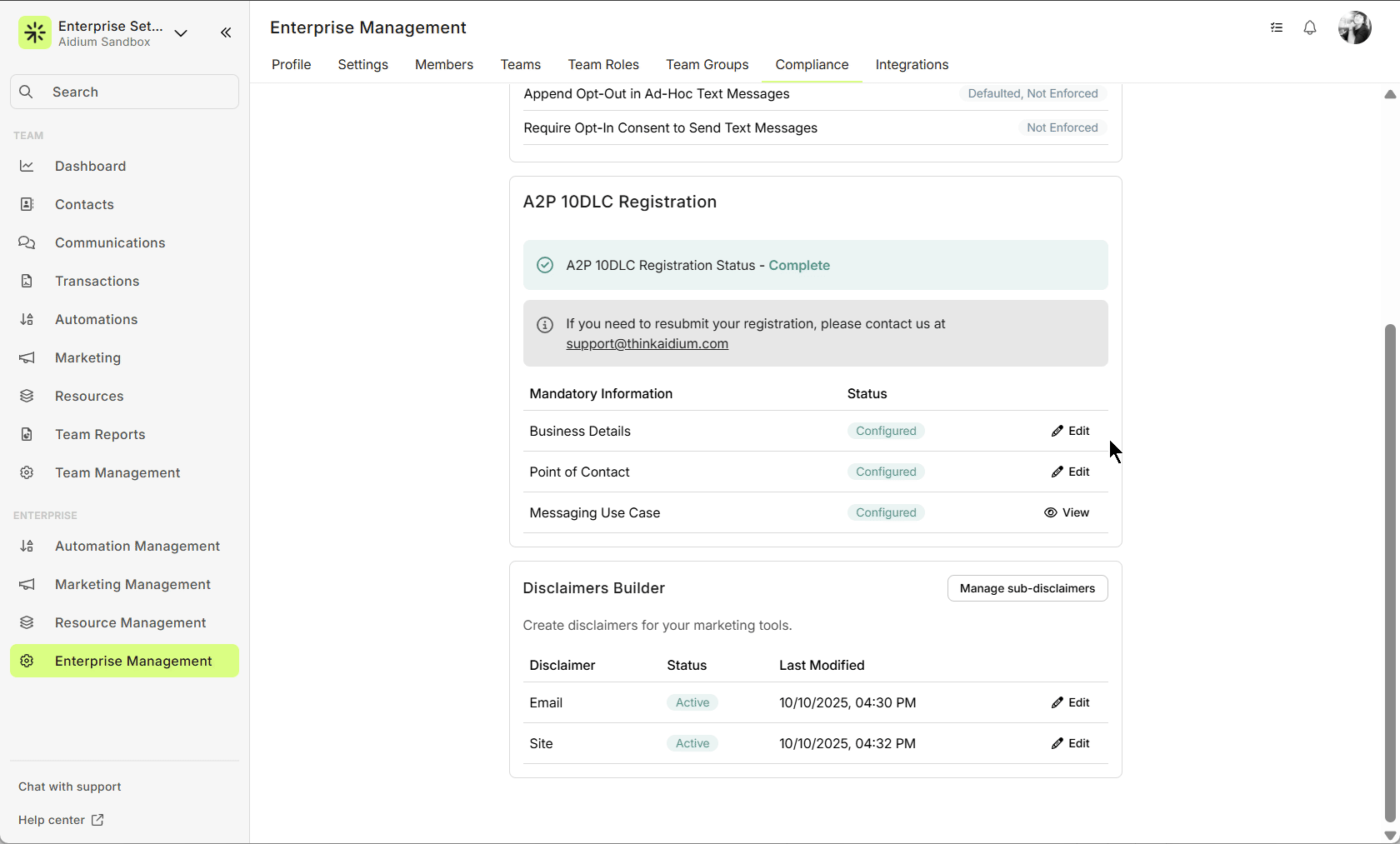Edit the Email disclaimer
The height and width of the screenshot is (844, 1400).
pos(1070,702)
